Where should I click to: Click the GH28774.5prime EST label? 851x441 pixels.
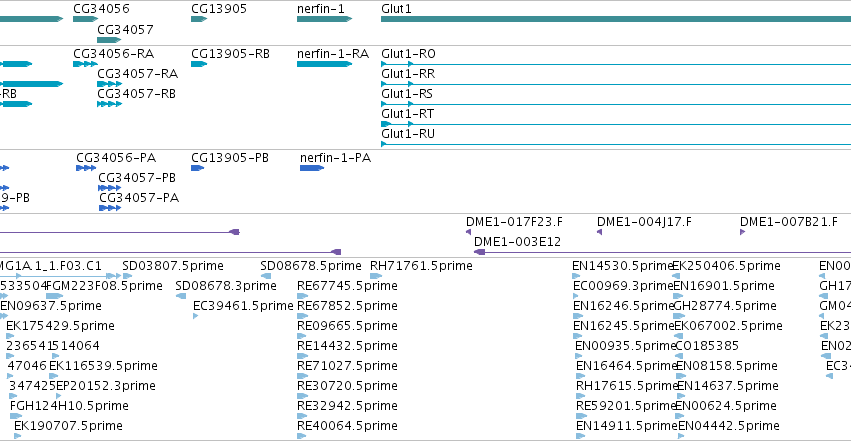click(725, 306)
